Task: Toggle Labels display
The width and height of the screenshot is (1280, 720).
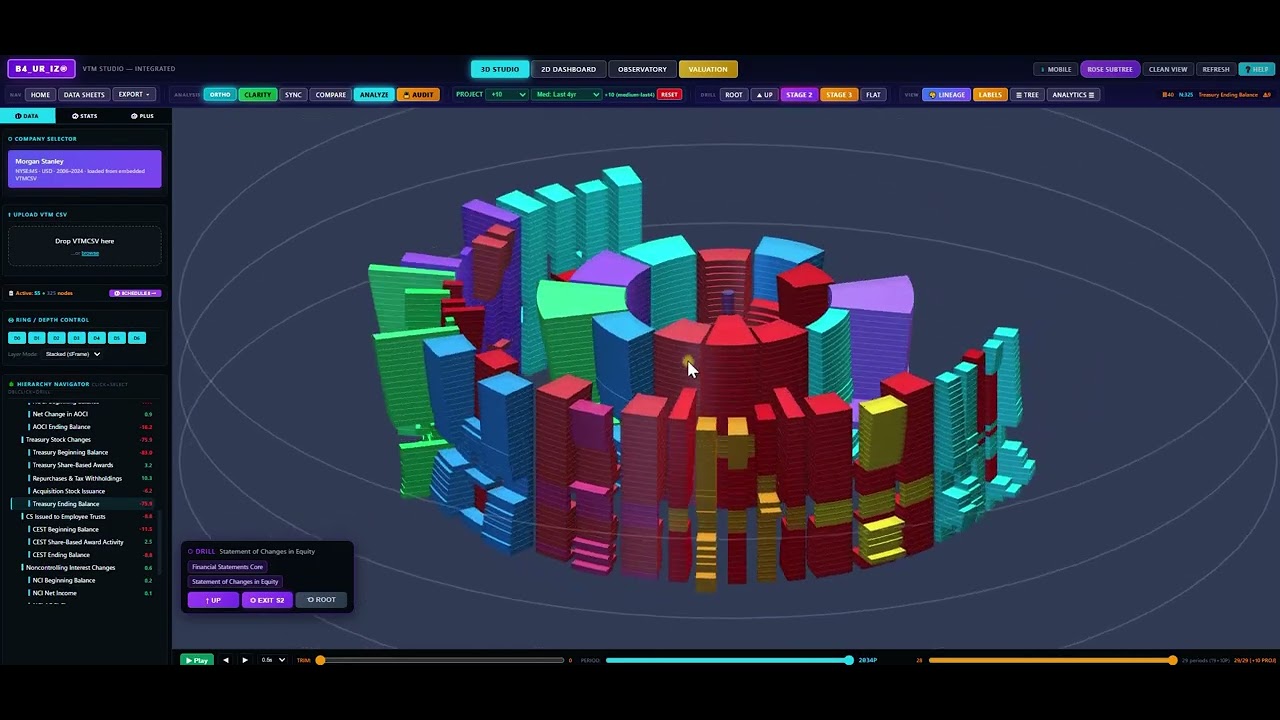Action: coord(990,95)
